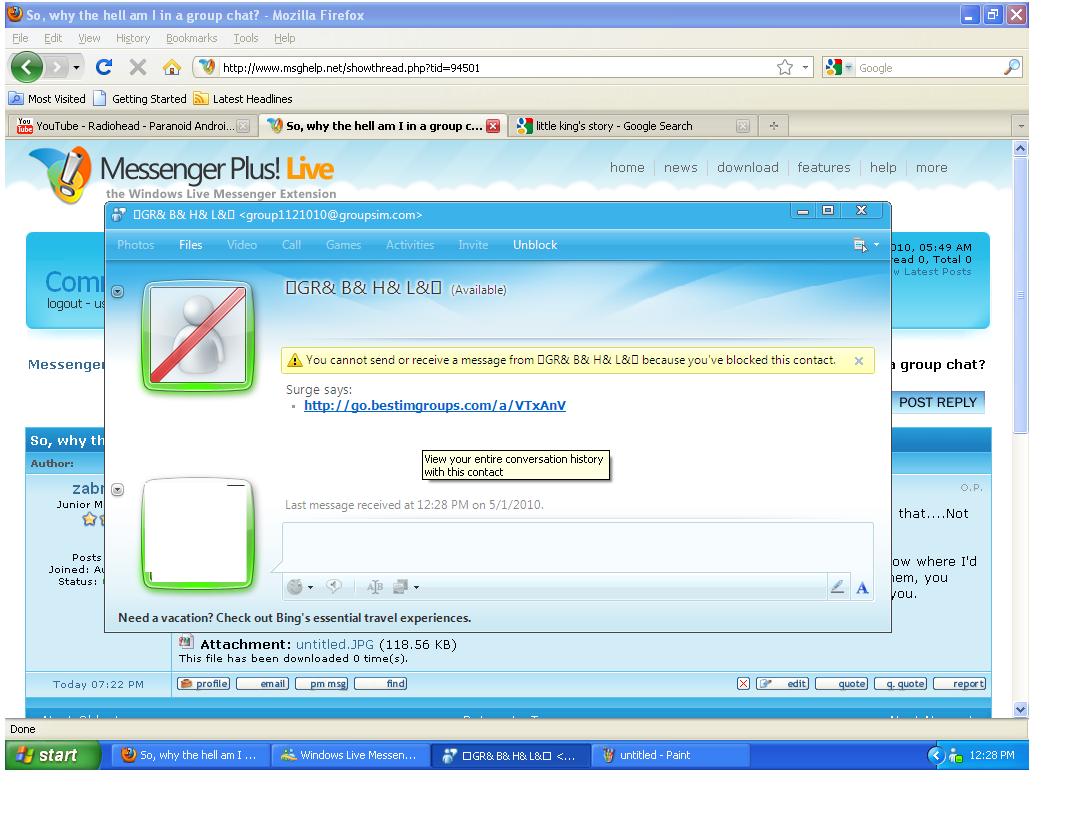1067x830 pixels.
Task: Collapse the contact's display picture arrow
Action: coord(118,291)
